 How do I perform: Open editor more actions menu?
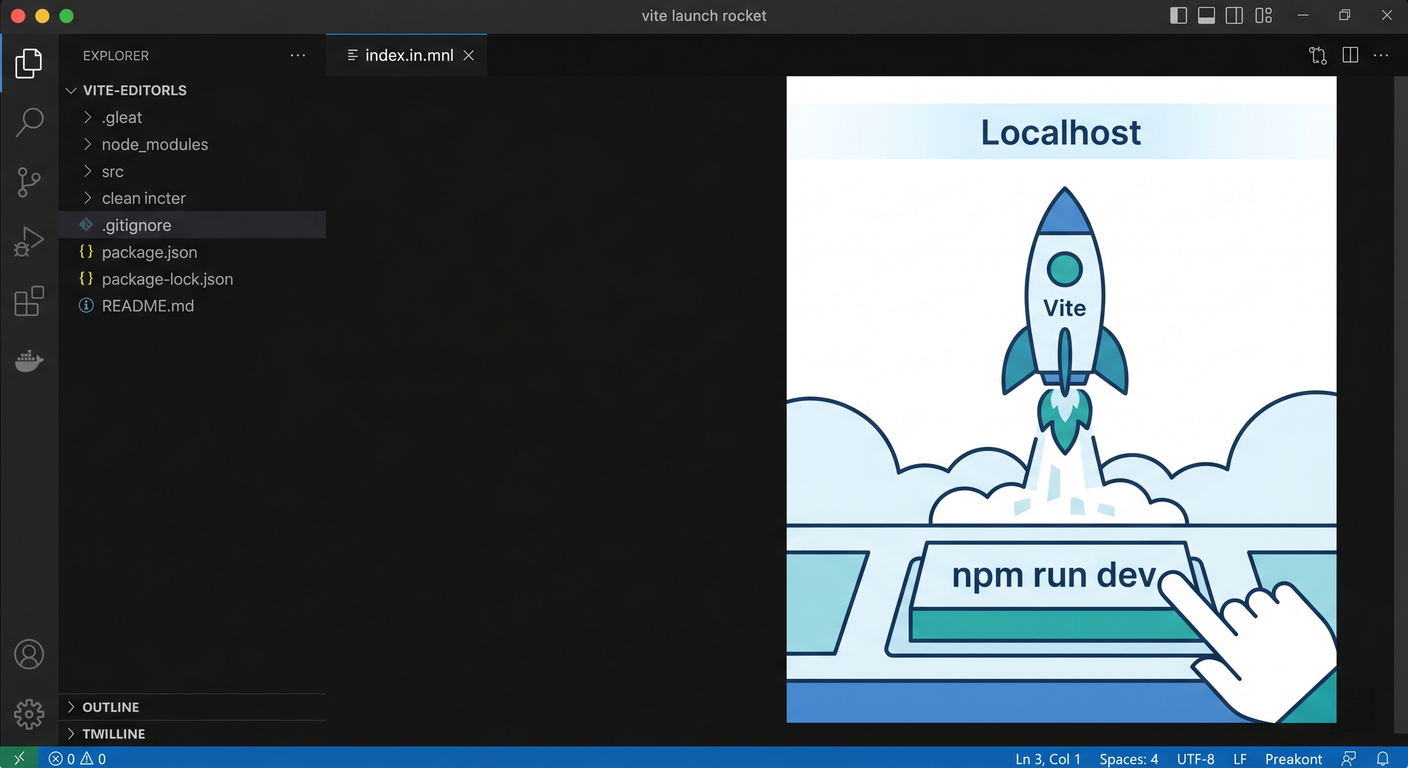(1381, 56)
